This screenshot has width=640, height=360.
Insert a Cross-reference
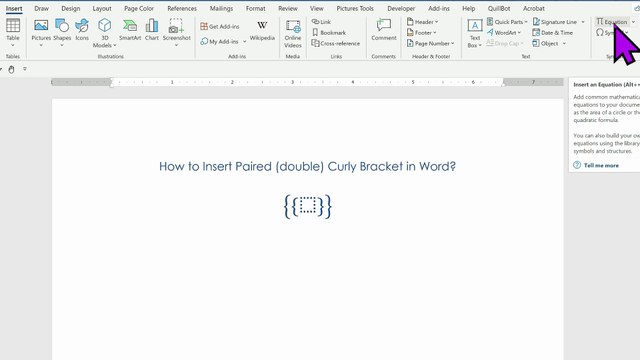[x=336, y=43]
